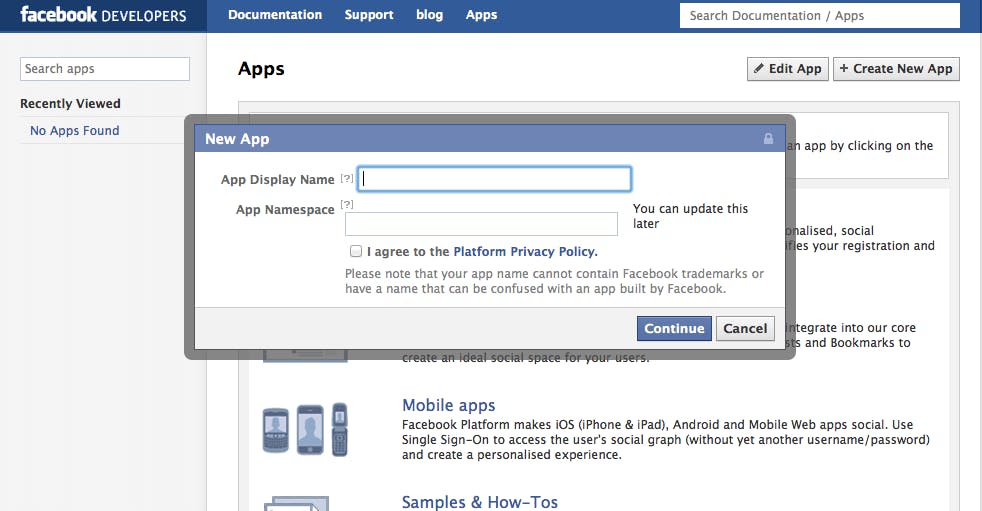
Task: Open the Mobile apps heading link
Action: pos(448,405)
